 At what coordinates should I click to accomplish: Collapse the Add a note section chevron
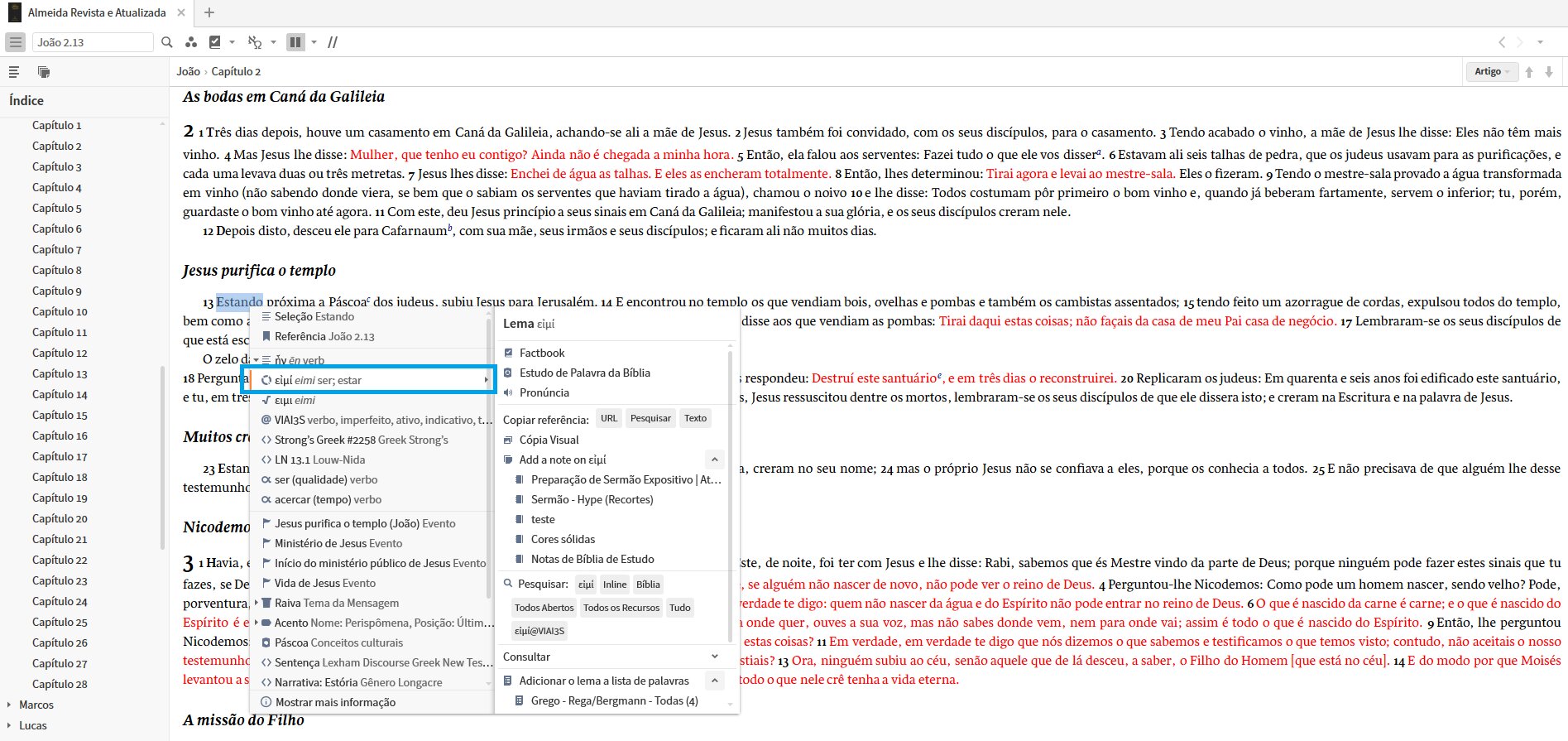(x=714, y=460)
